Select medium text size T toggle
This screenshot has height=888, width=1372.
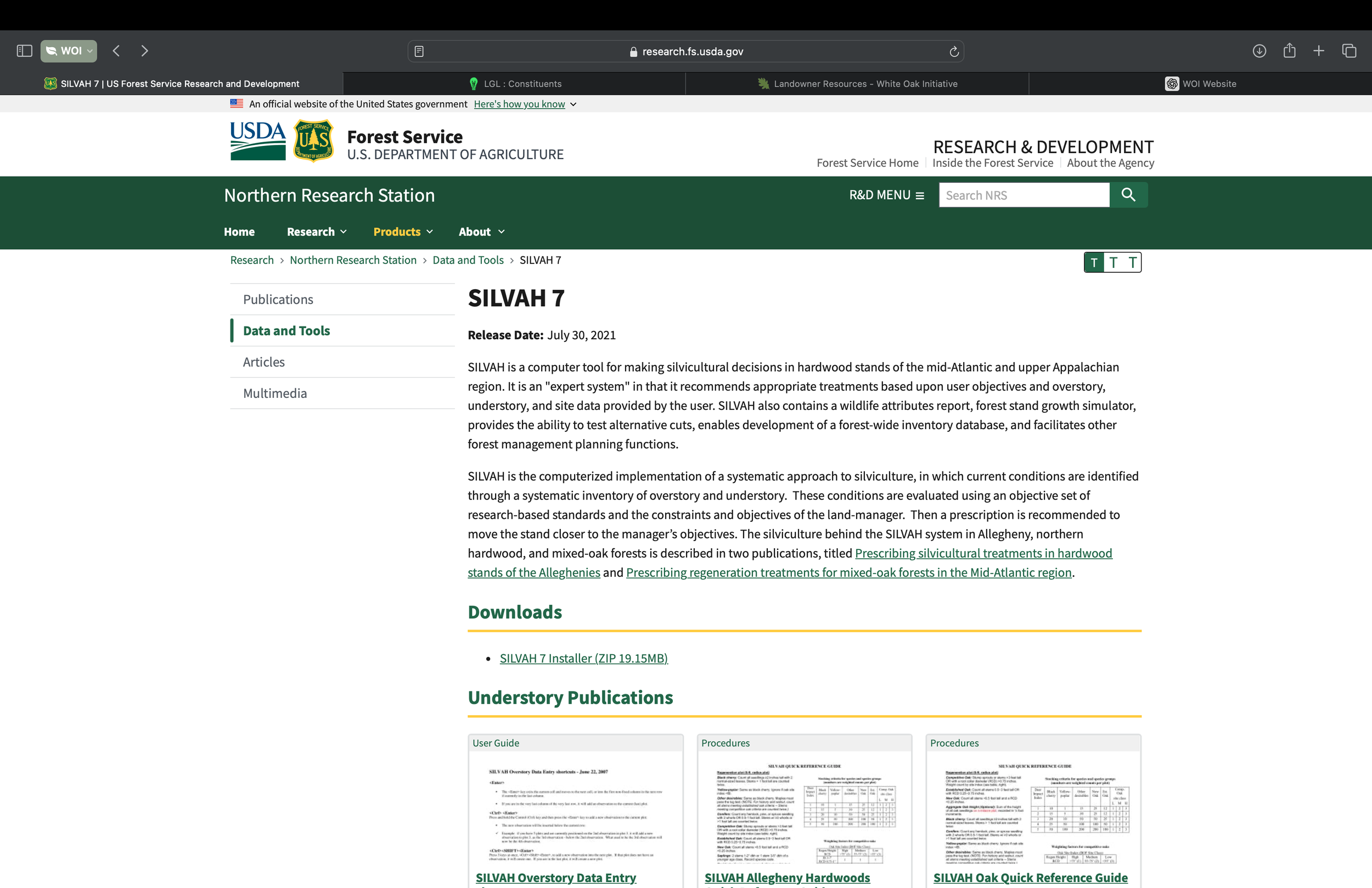(x=1113, y=263)
